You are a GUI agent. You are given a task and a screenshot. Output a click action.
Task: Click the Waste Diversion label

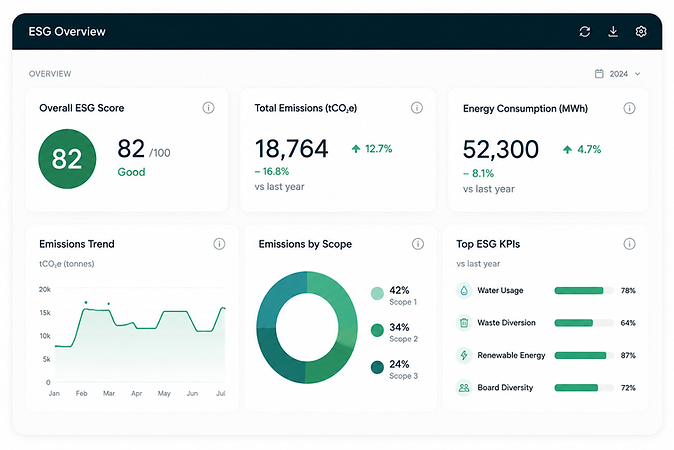point(506,323)
